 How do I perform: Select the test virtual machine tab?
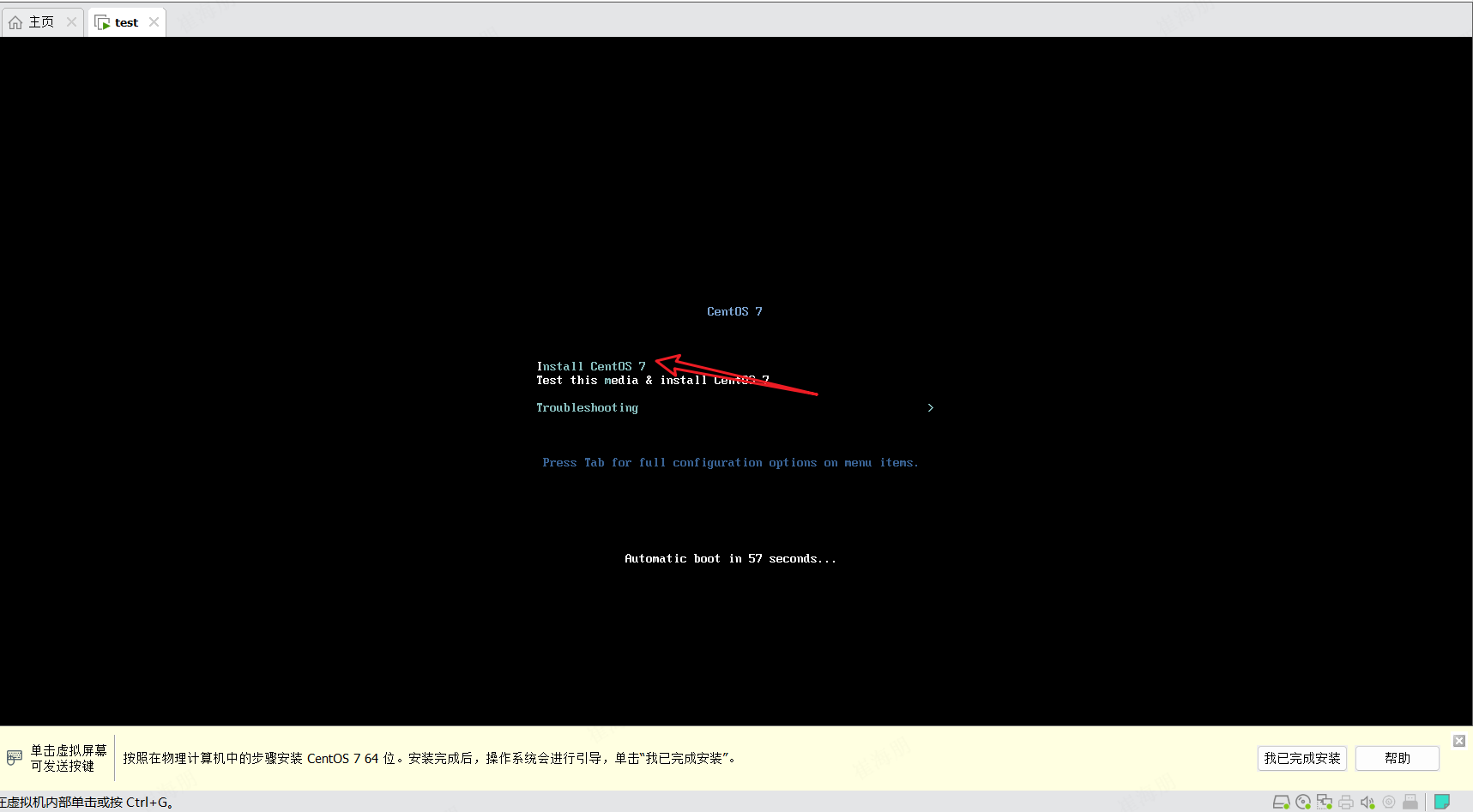126,22
